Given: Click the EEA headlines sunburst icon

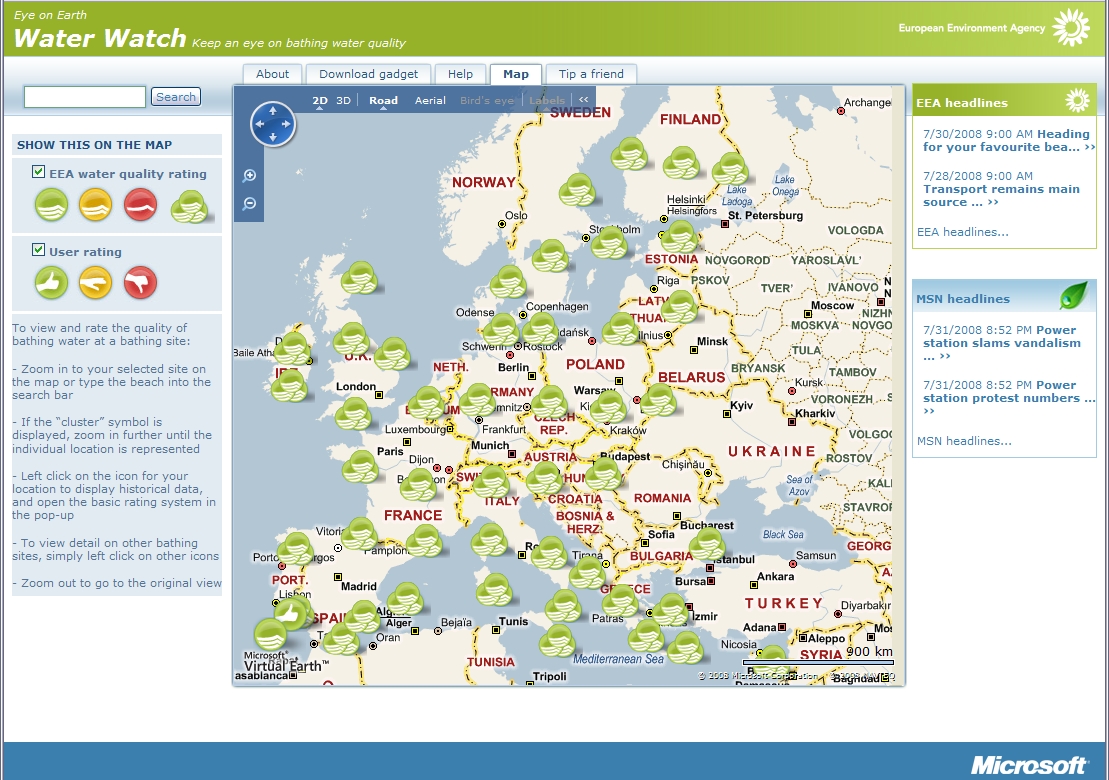Looking at the screenshot, I should [x=1077, y=100].
